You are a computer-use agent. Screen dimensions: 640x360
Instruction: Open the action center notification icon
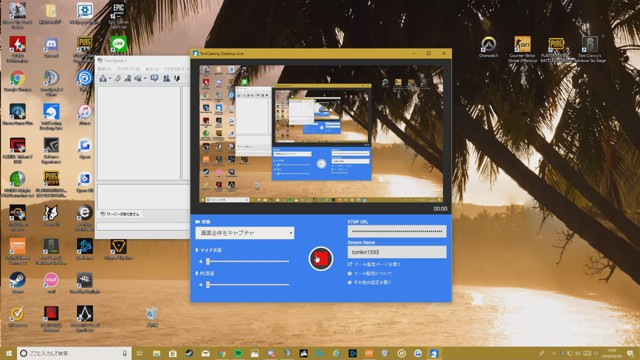tap(631, 353)
